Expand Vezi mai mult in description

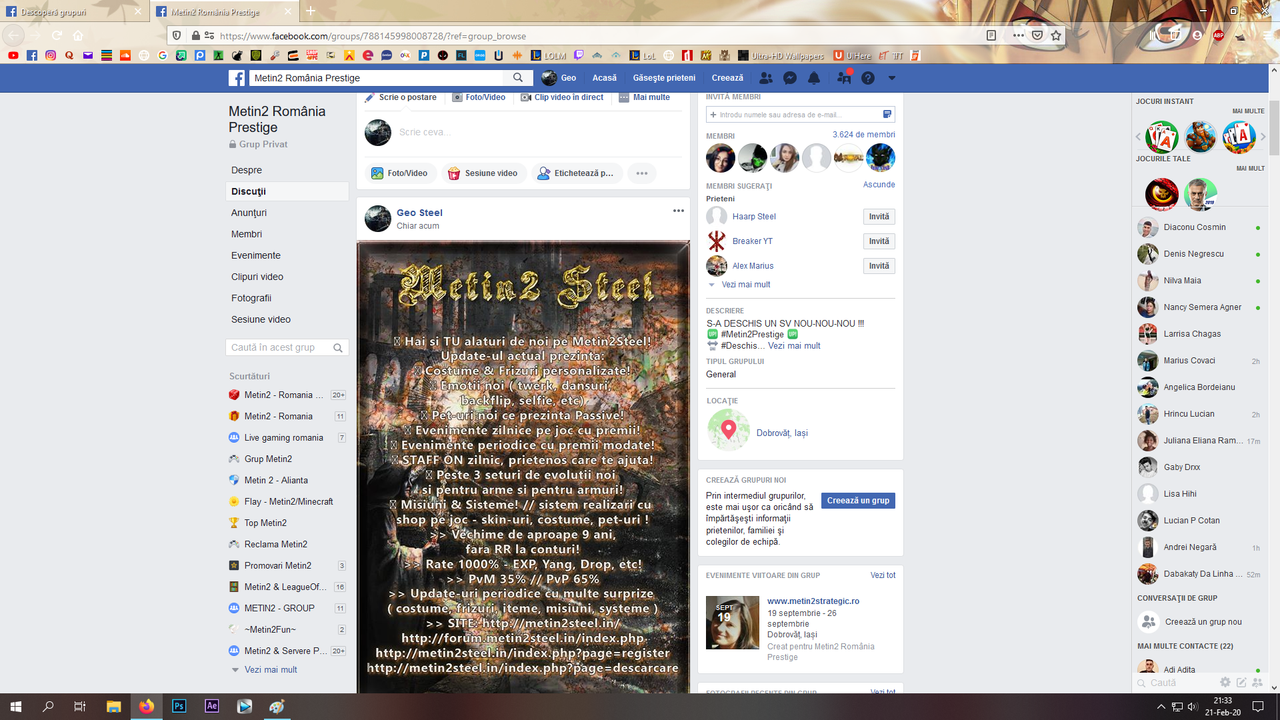point(794,346)
